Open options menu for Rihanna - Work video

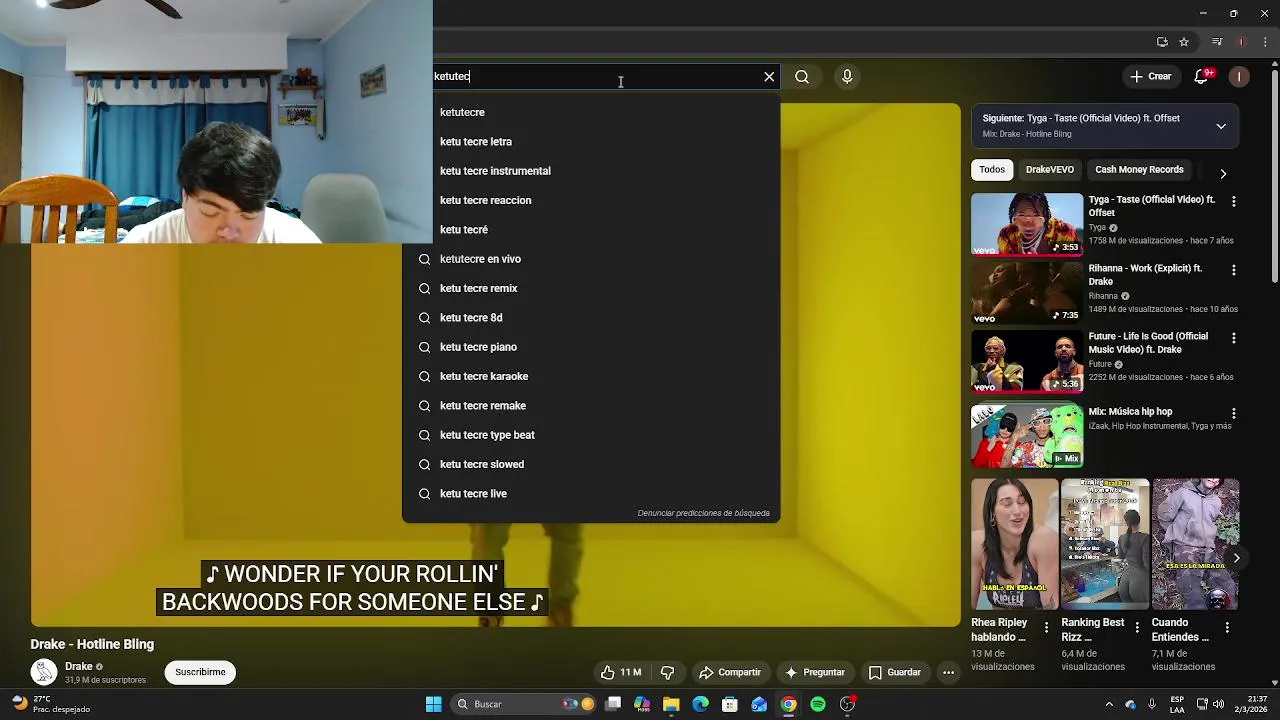tap(1233, 270)
